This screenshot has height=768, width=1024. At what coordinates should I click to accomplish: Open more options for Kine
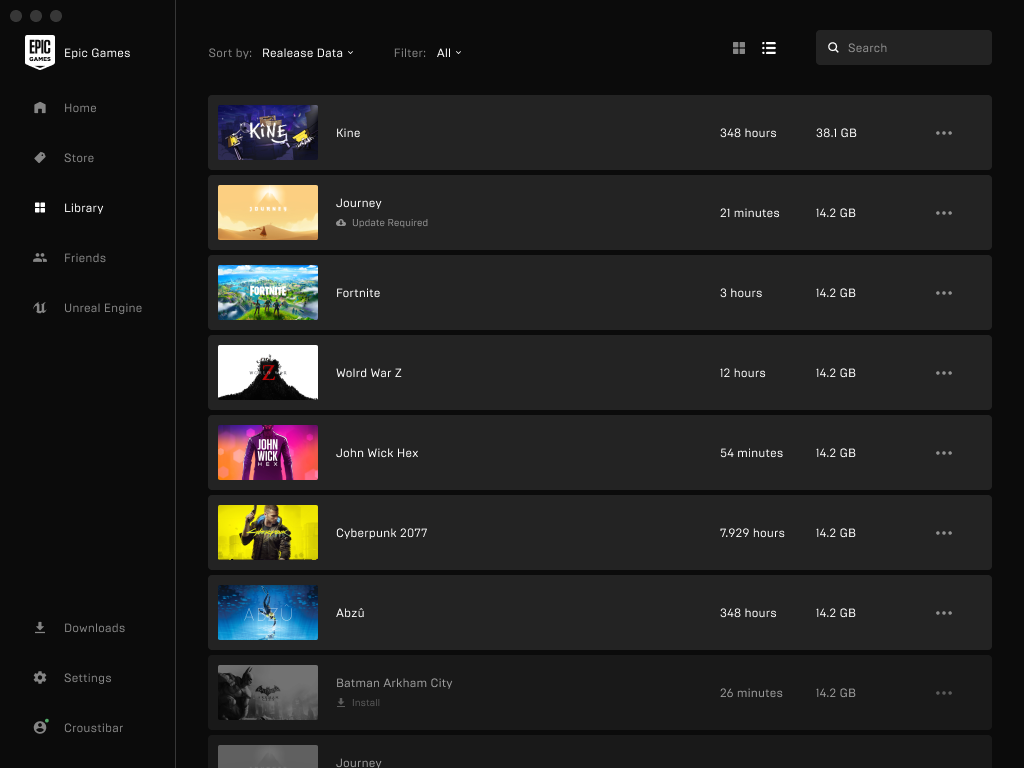click(x=944, y=133)
